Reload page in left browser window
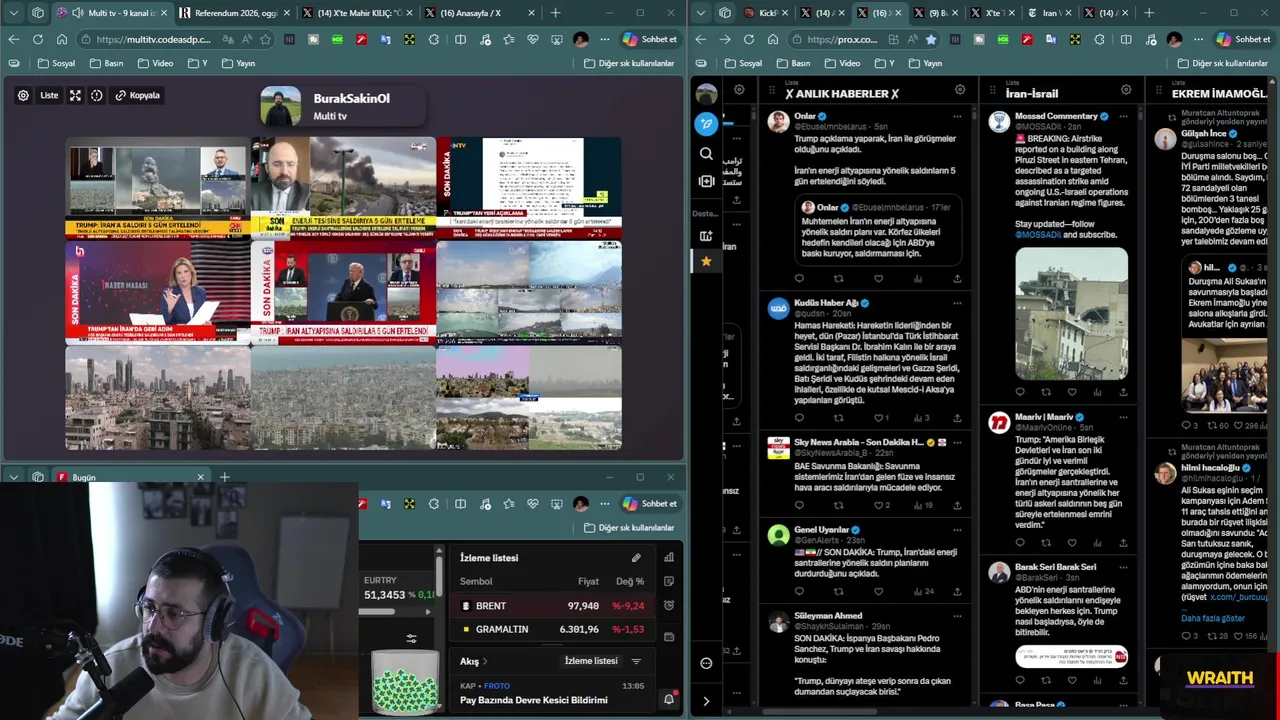This screenshot has width=1280, height=720. coord(37,39)
